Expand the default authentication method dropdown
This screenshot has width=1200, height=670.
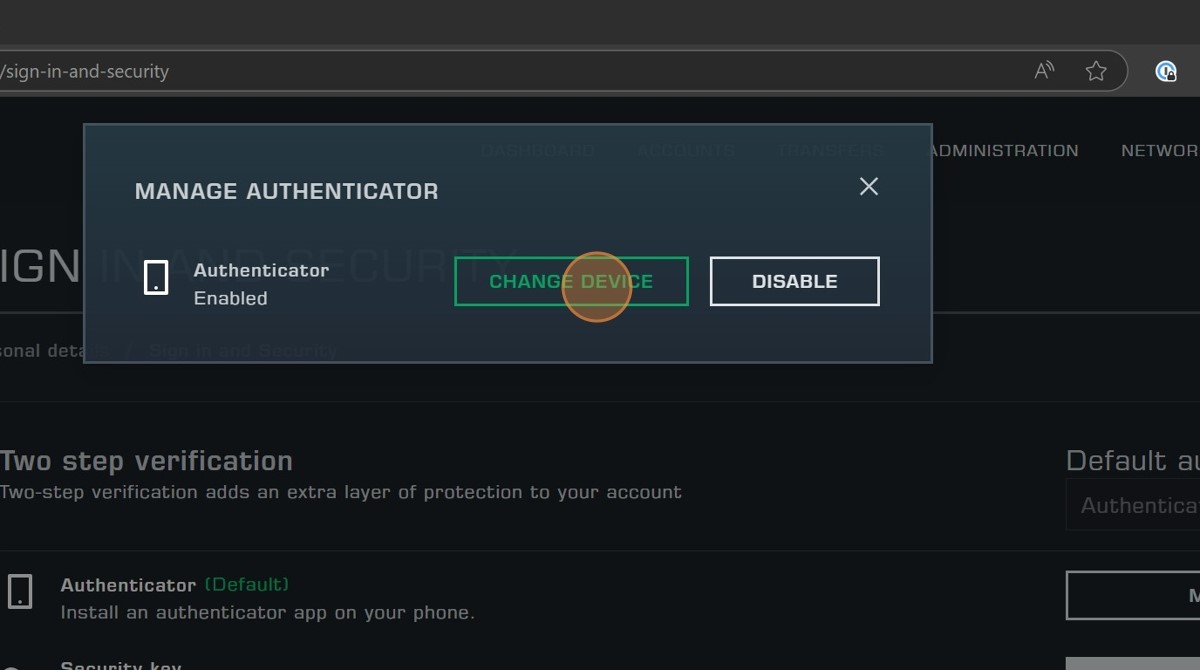[x=1135, y=506]
